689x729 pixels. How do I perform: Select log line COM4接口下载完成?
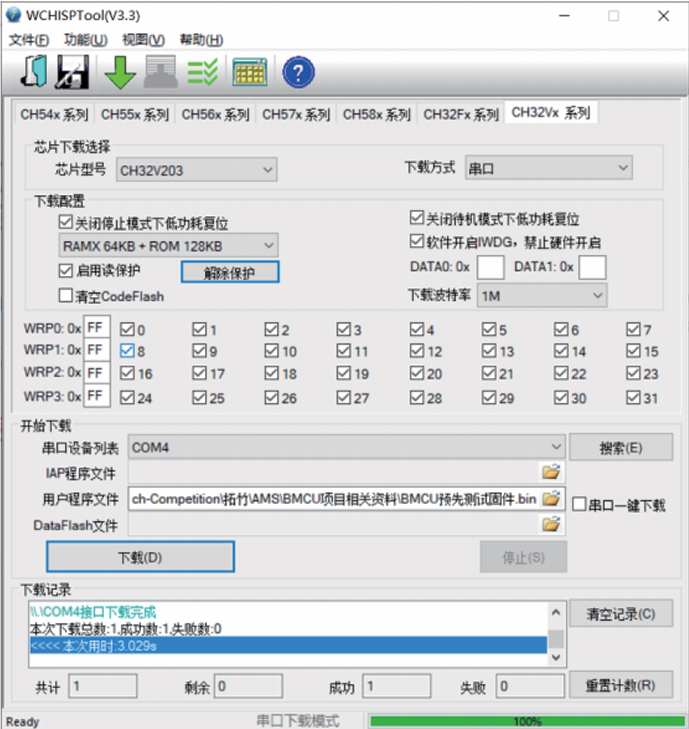click(x=93, y=611)
